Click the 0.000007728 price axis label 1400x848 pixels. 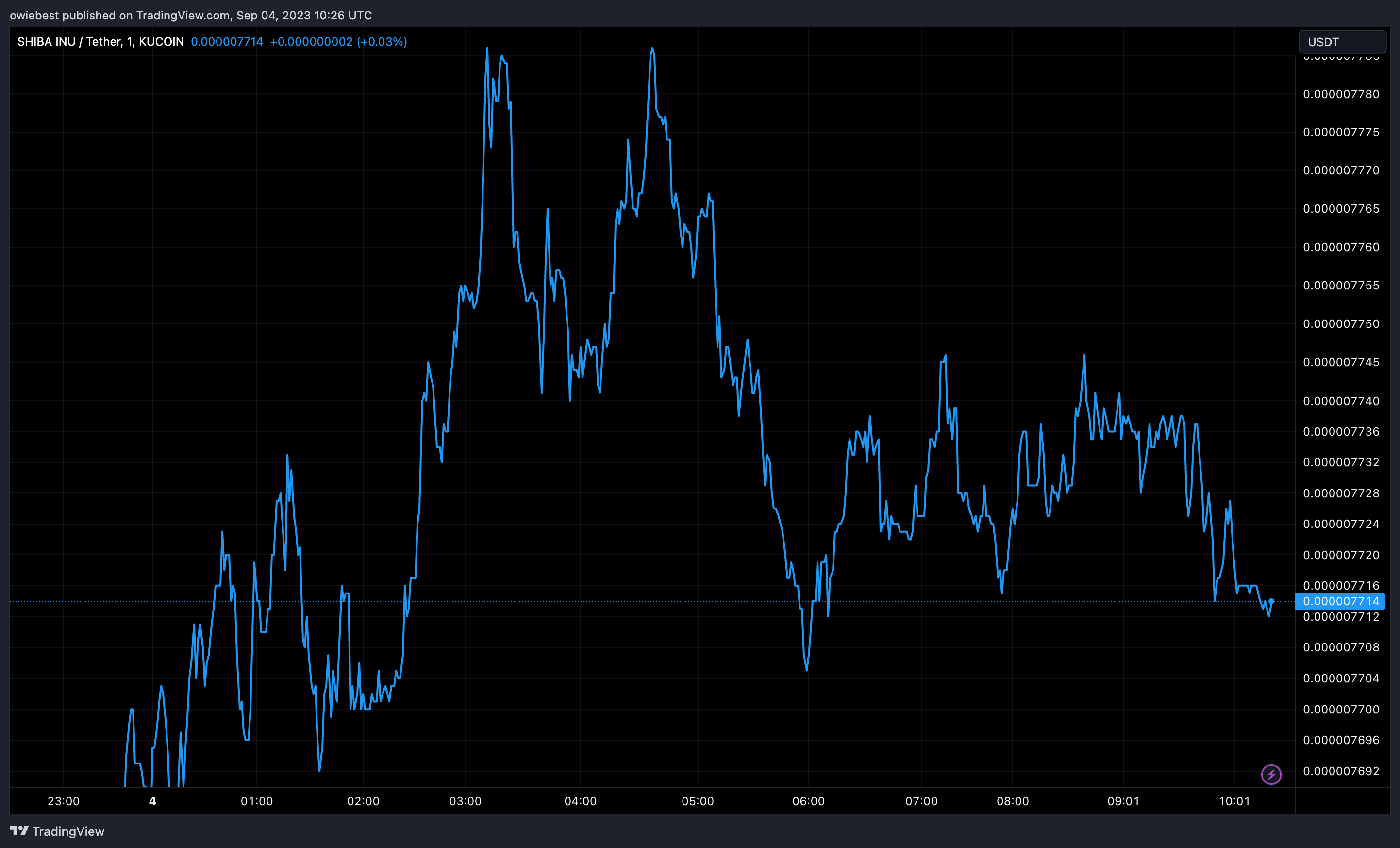pos(1341,493)
